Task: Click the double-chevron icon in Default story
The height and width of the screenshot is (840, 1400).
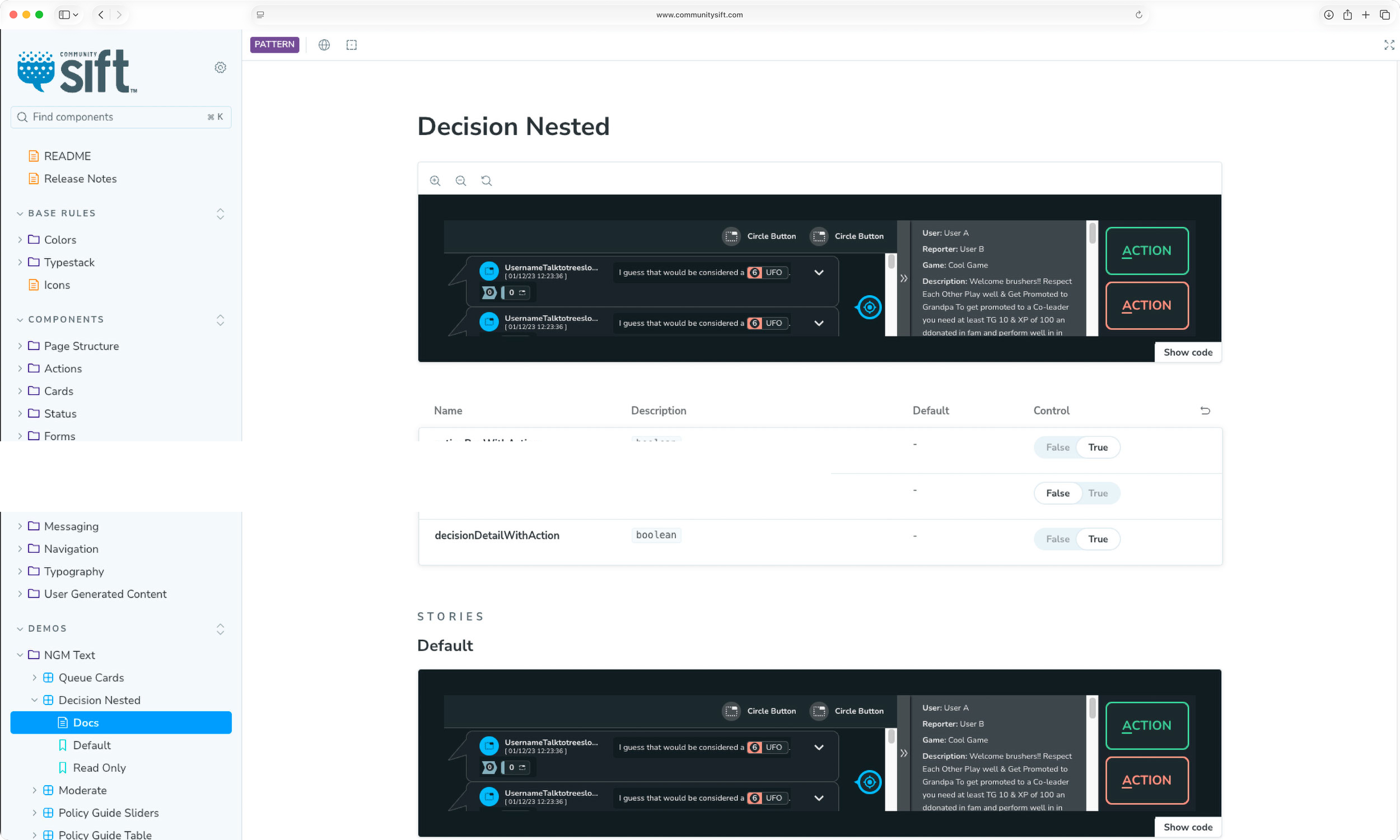Action: (904, 753)
